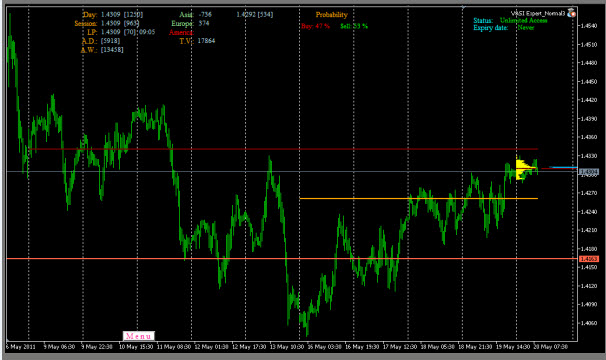Click the 1.4210 price axis label
The width and height of the screenshot is (606, 360).
(x=589, y=230)
